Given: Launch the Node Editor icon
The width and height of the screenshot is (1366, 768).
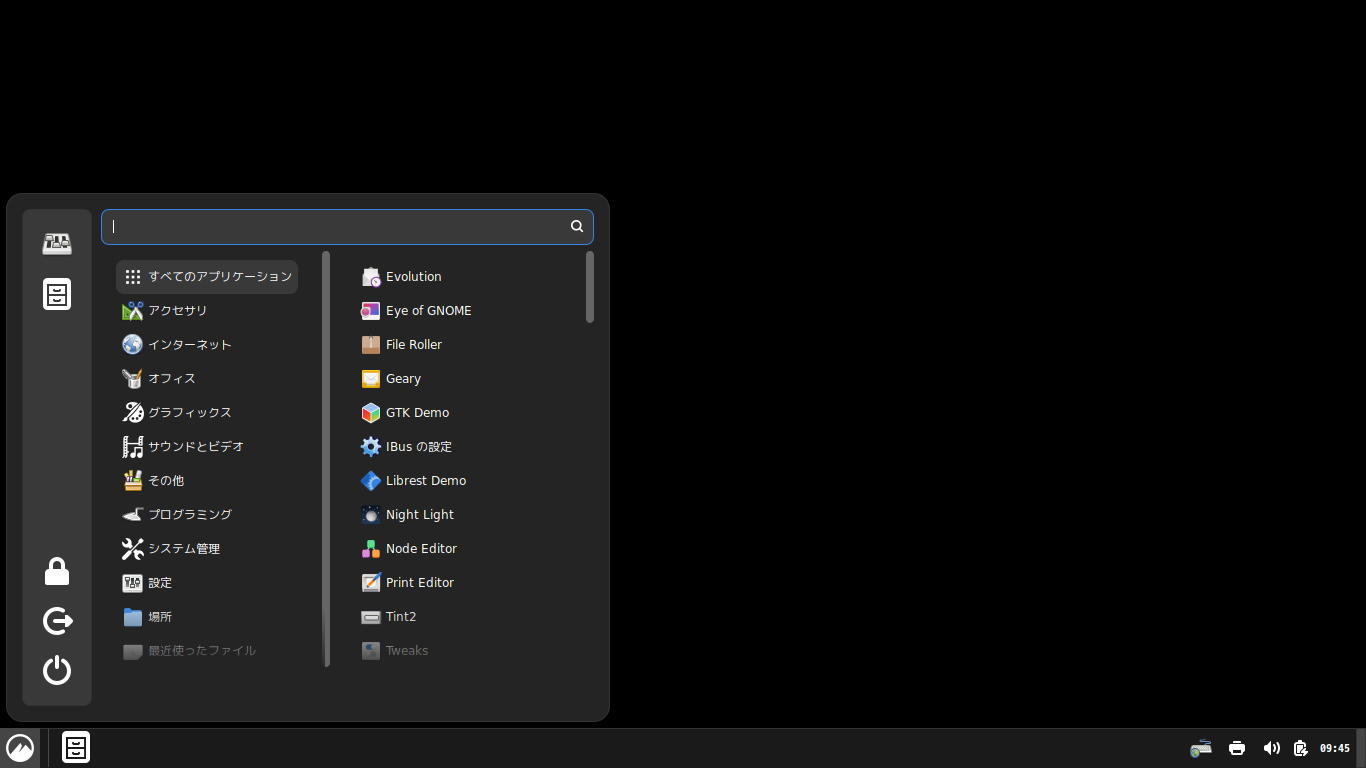Looking at the screenshot, I should click(371, 549).
